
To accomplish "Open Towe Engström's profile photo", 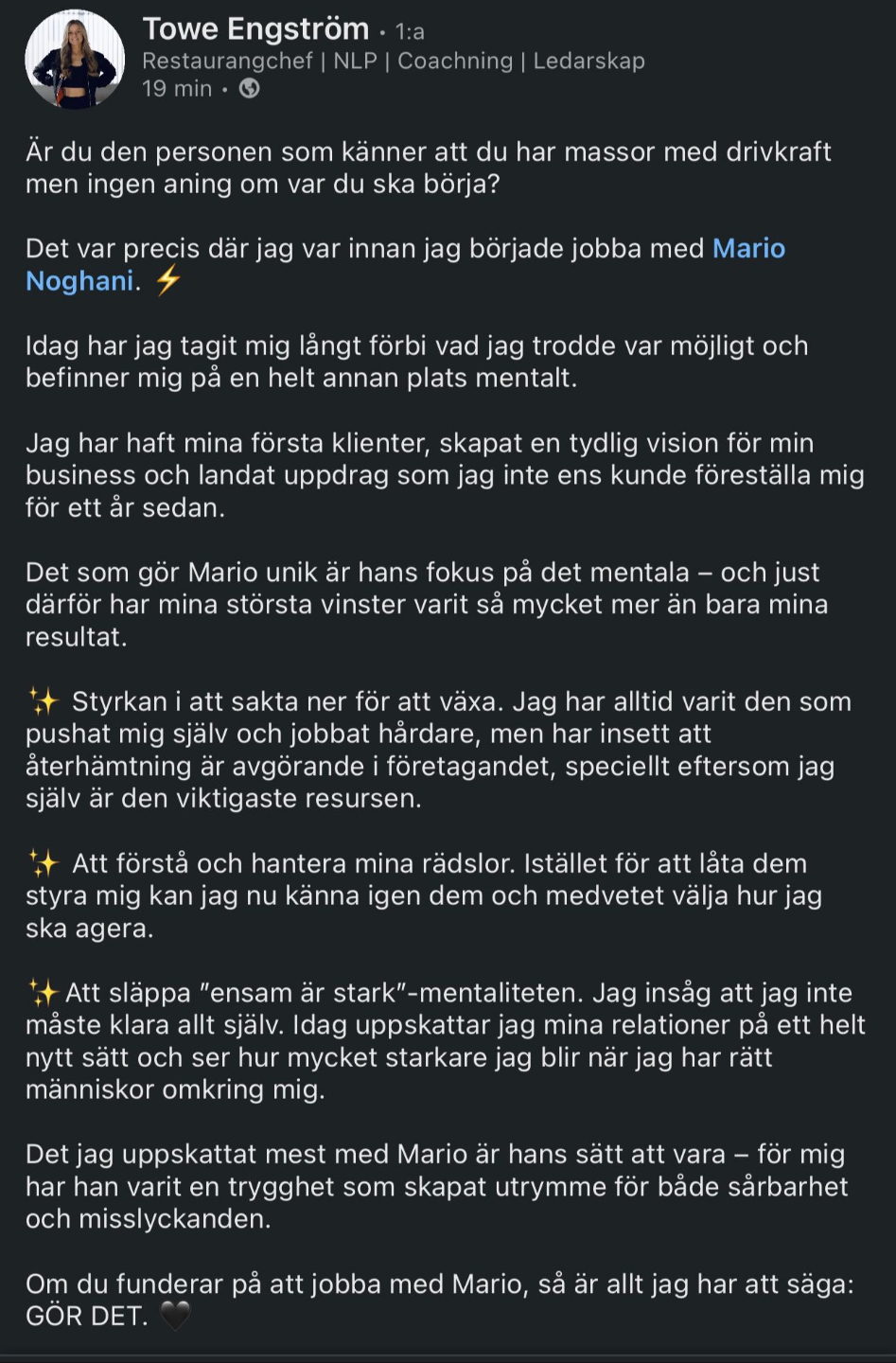I will coord(75,60).
